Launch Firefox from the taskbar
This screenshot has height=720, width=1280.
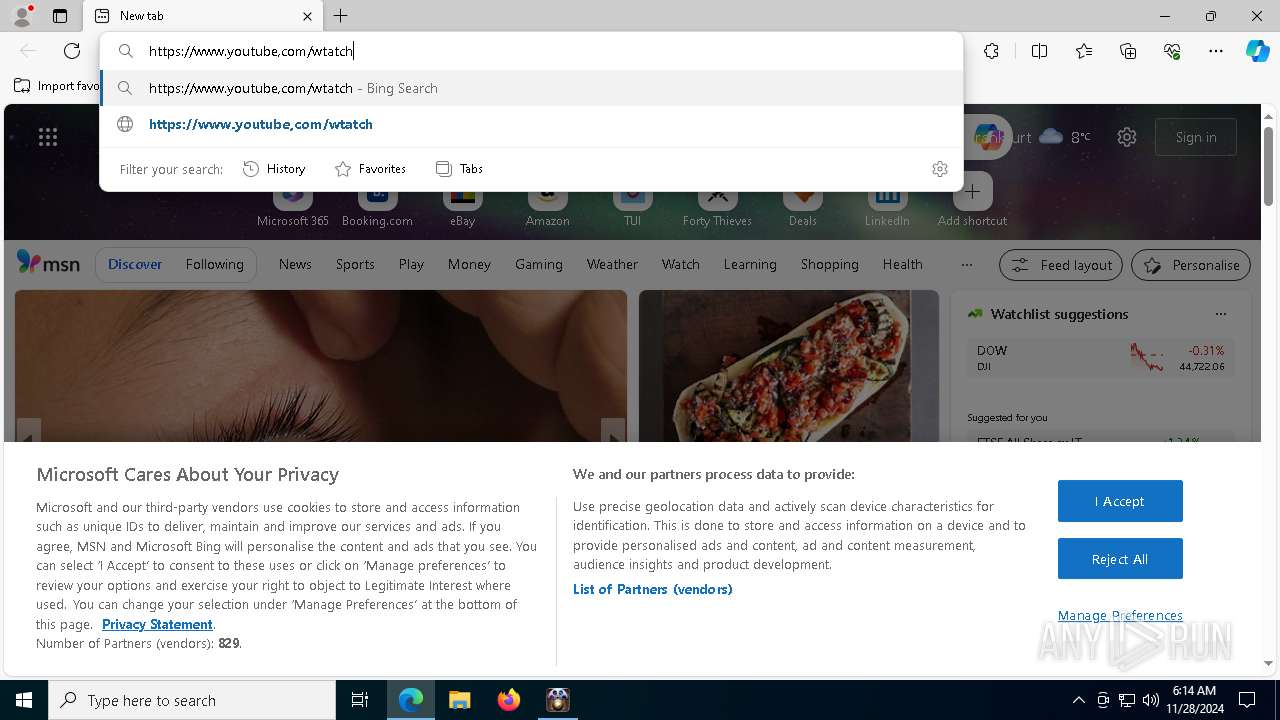point(508,700)
